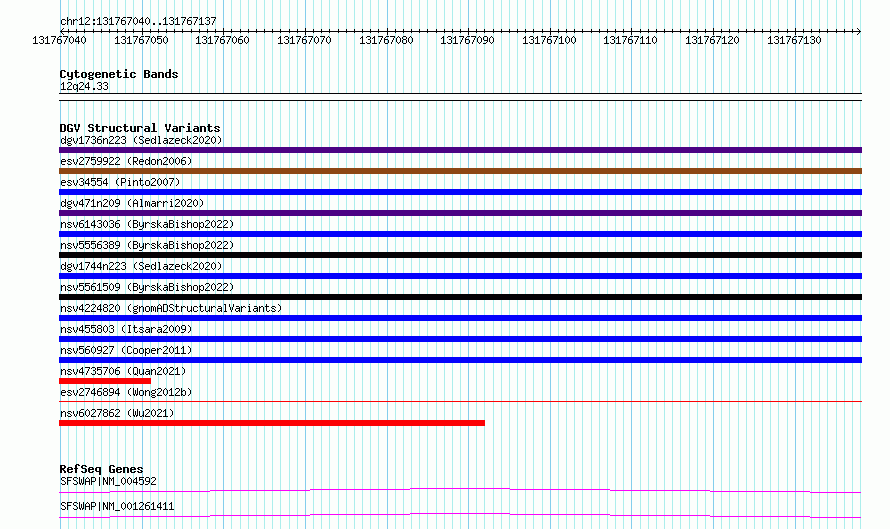Click the chr12:131767040..131767137 region label
This screenshot has width=890, height=529.
pos(138,21)
